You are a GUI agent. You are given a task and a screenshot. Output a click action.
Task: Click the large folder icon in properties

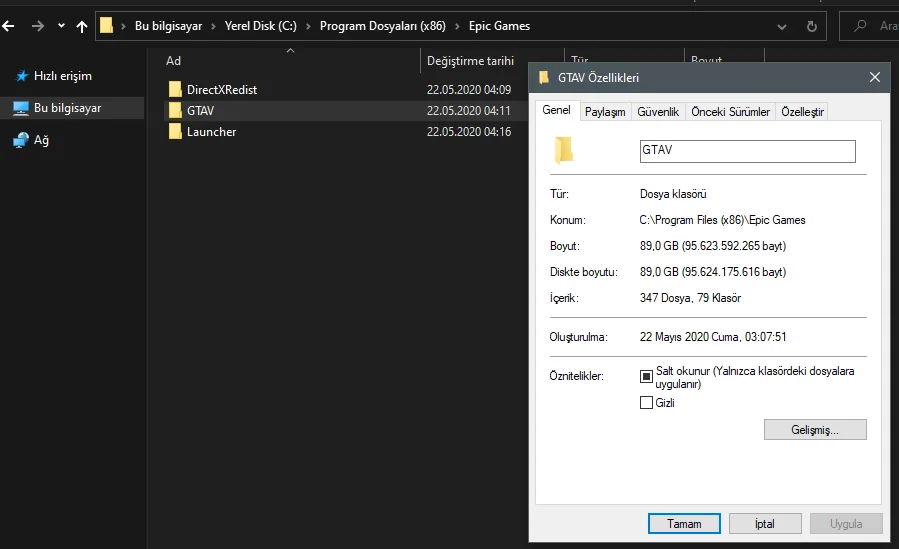tap(564, 150)
